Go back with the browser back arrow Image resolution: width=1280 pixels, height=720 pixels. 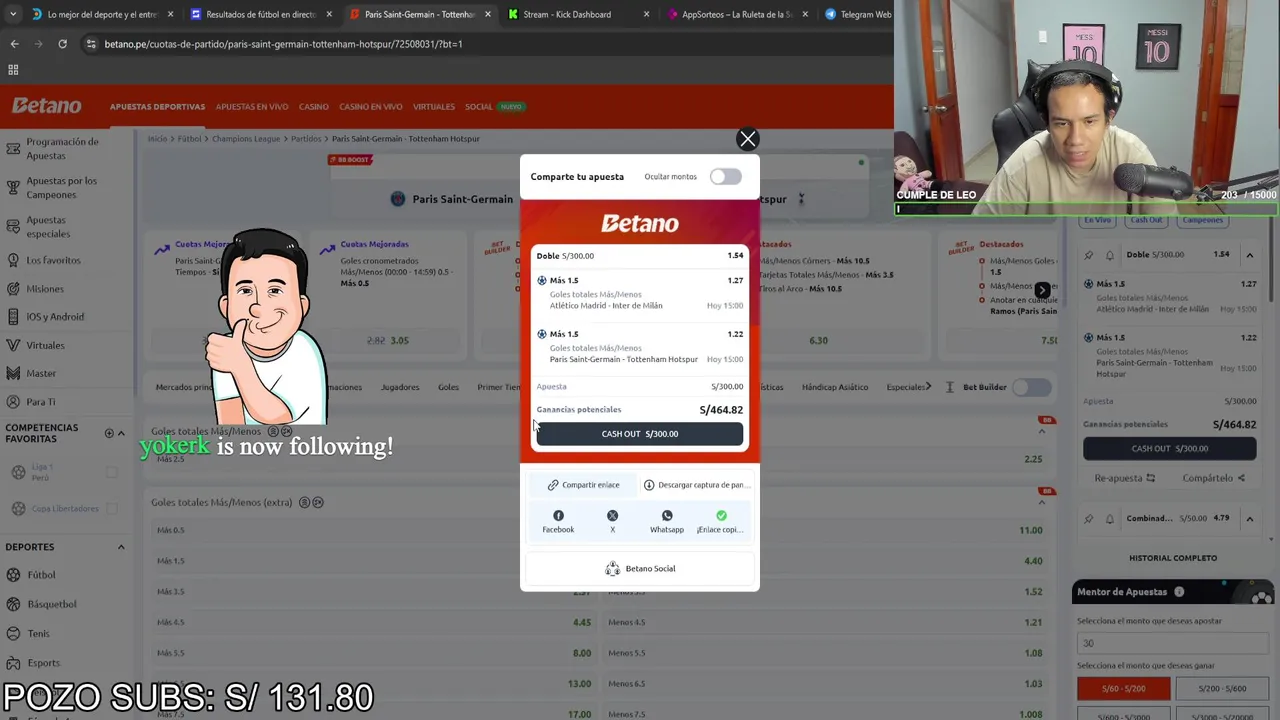point(14,44)
